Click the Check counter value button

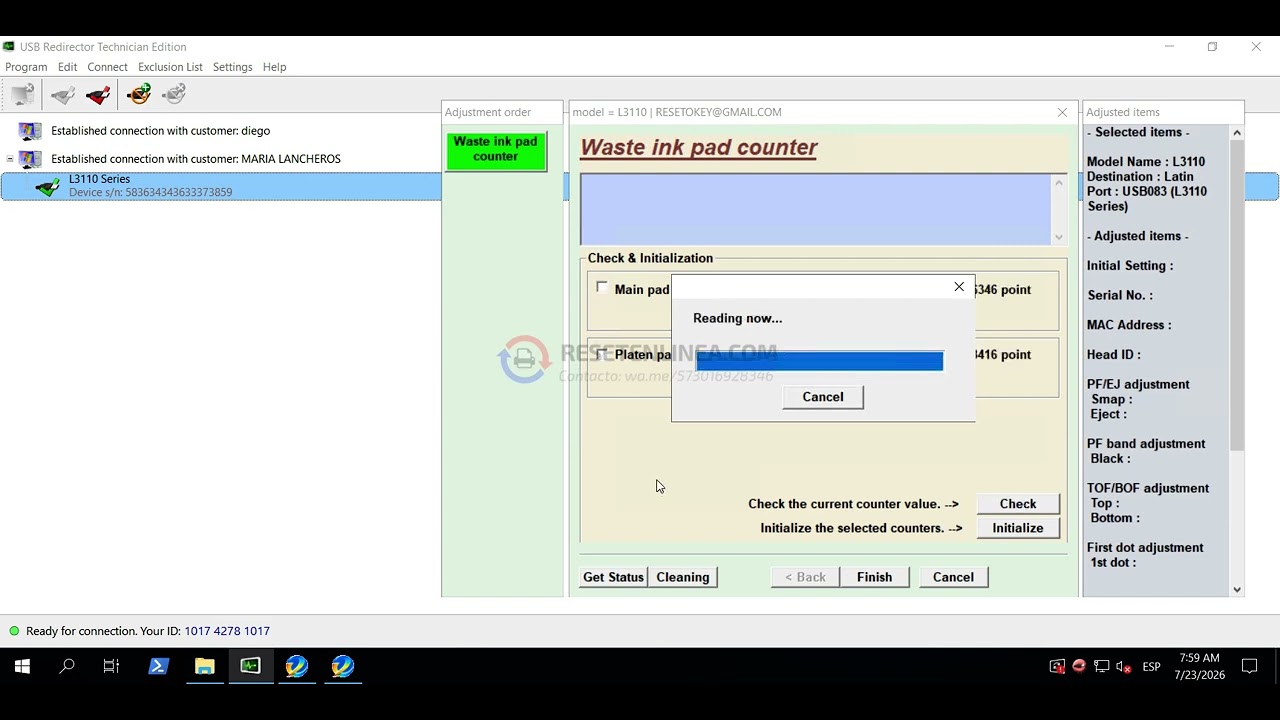[1018, 504]
